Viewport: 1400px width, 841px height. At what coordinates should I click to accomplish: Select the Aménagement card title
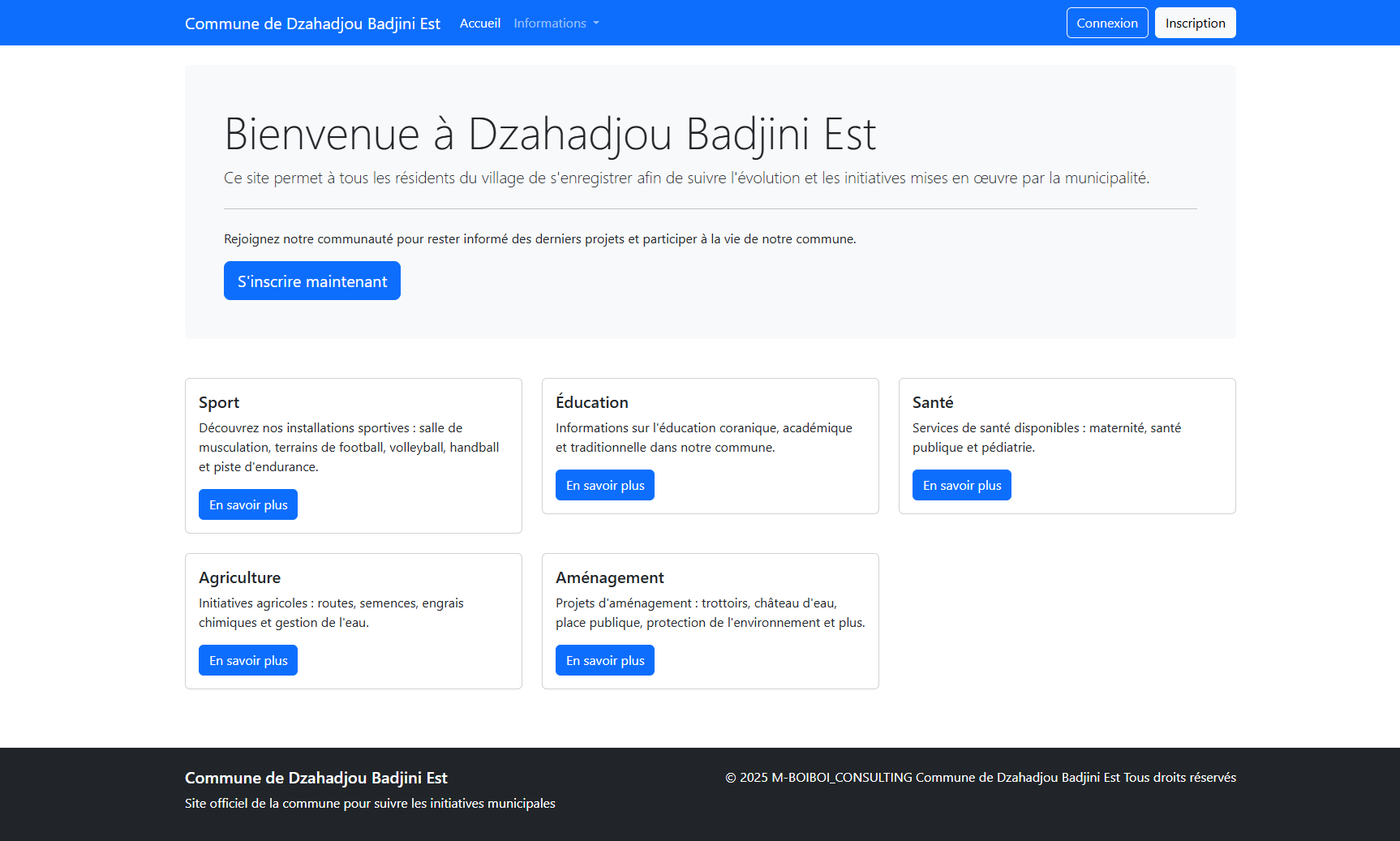coord(609,578)
